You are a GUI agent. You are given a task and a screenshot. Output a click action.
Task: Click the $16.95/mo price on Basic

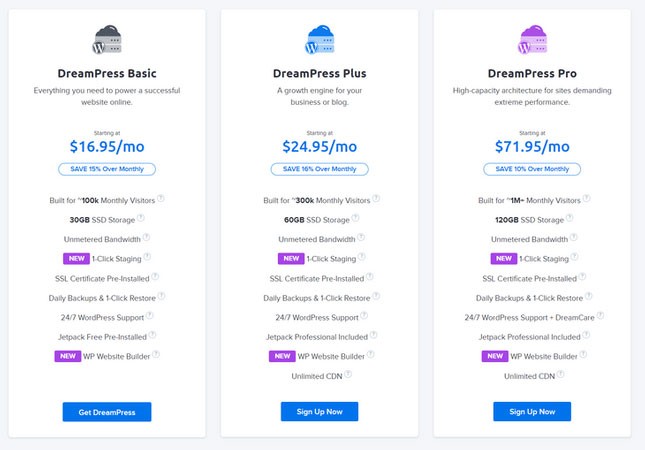(106, 145)
